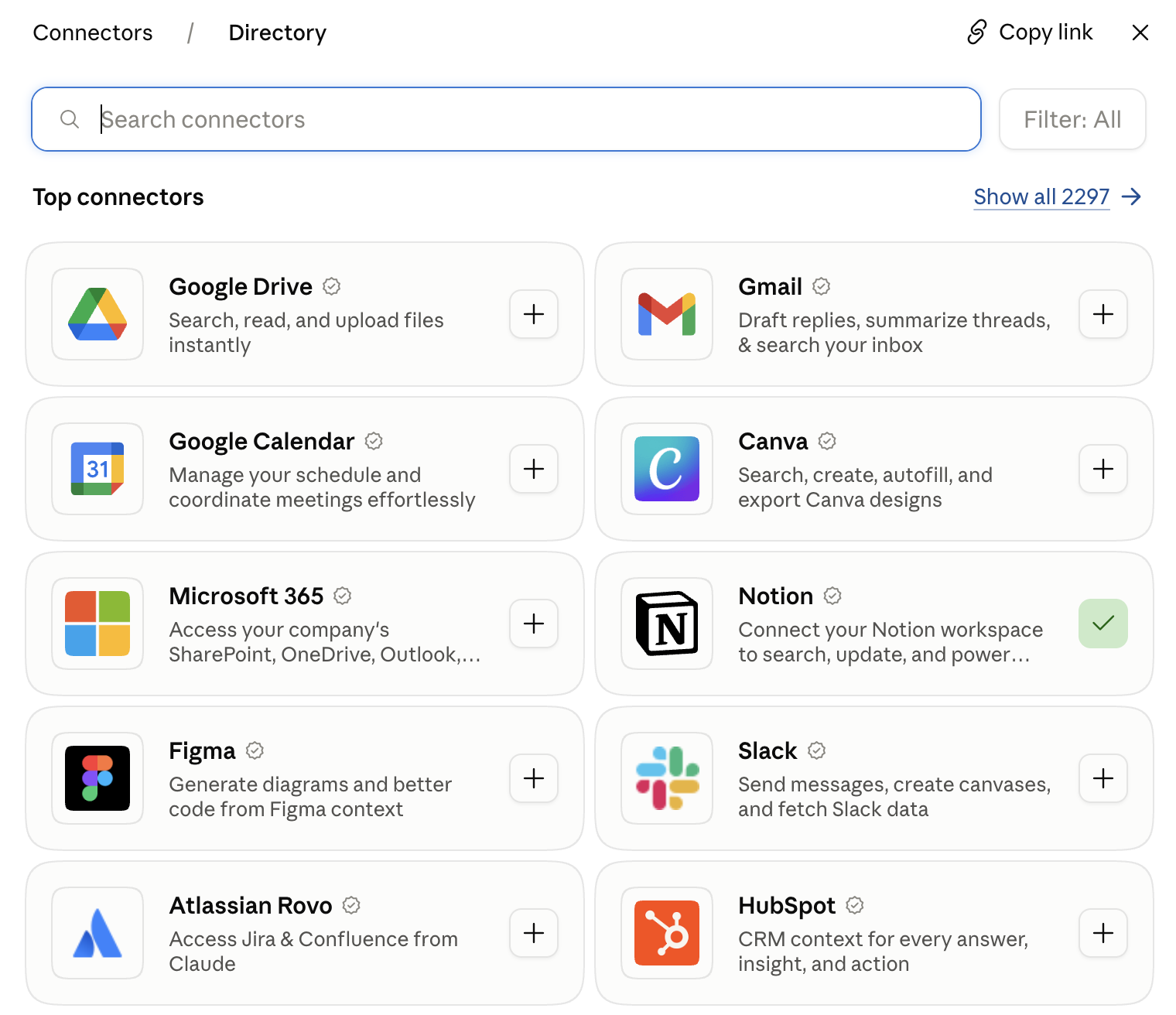Click the verified badge beside HubSpot
Screen dimensions: 1176x1015
coord(855,905)
